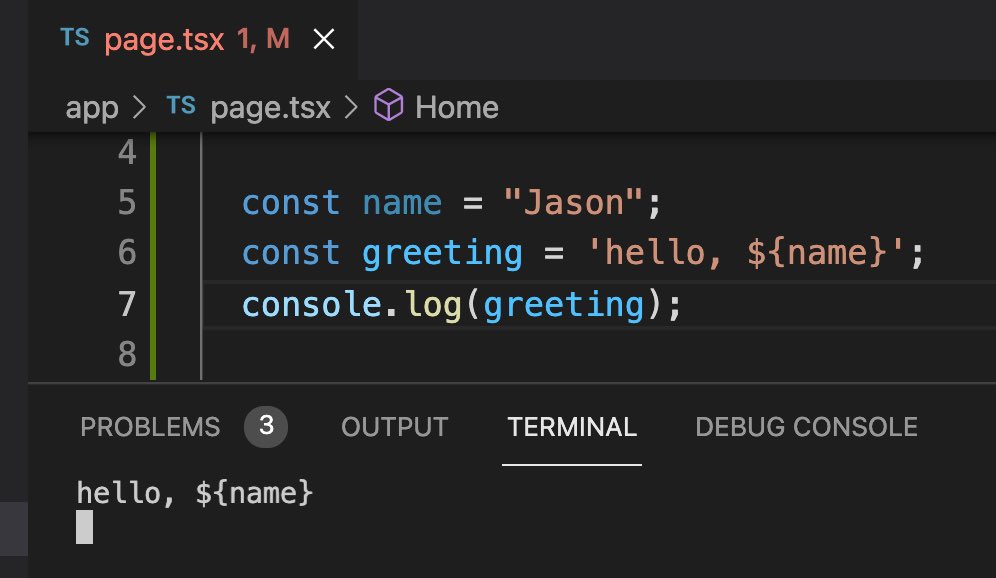Click the 'hello, ${name}' string on line 6
Screen dimensions: 996x578
(x=746, y=253)
